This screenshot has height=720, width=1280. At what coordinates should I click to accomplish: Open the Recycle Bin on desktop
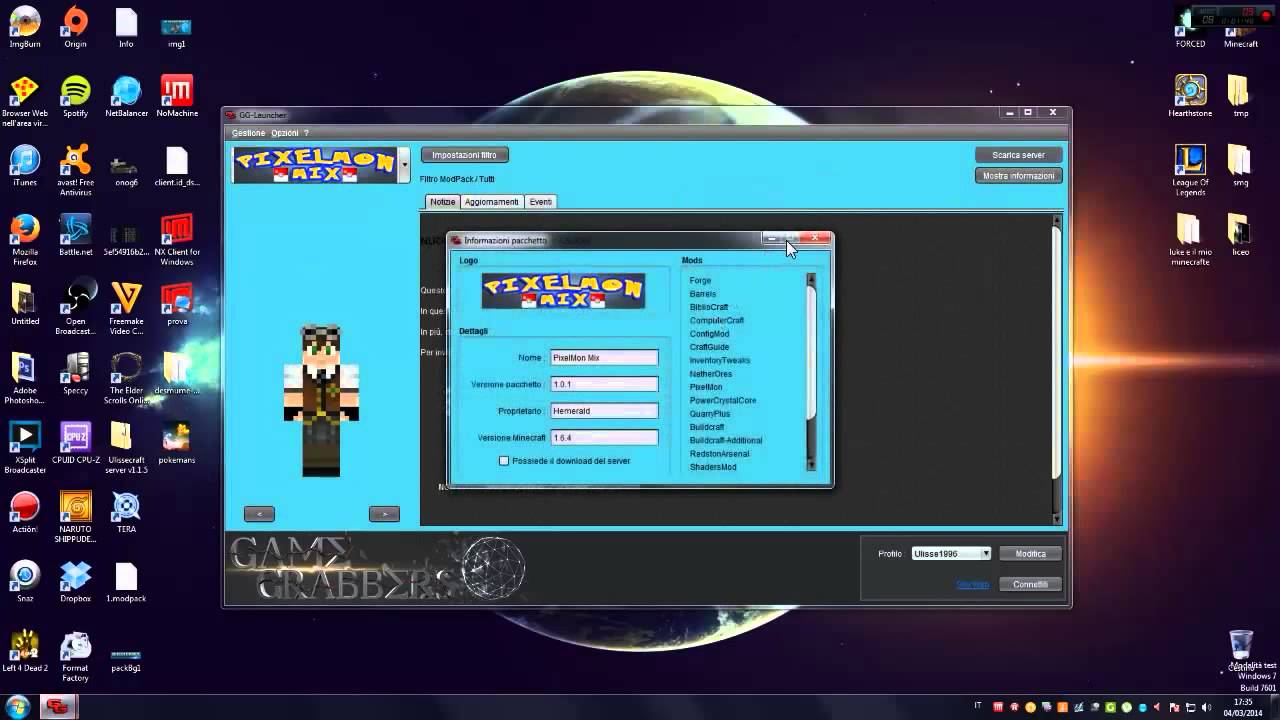(x=1240, y=650)
